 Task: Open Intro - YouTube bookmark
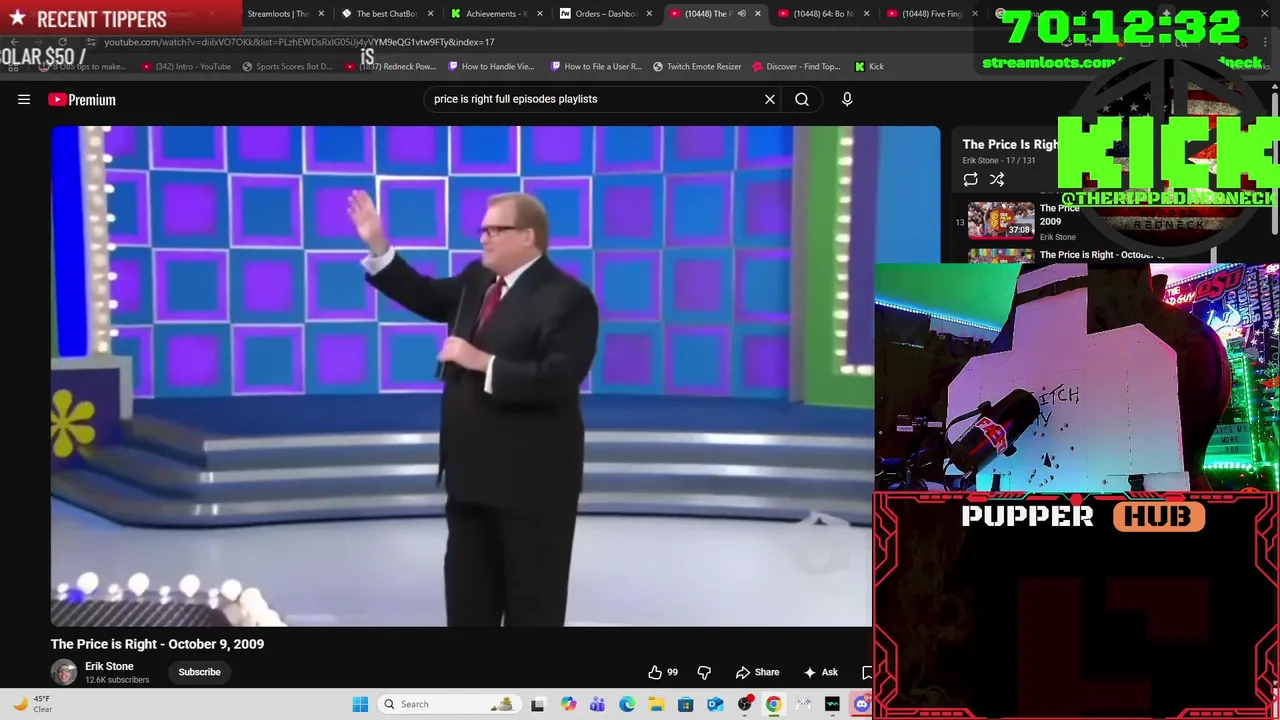[x=187, y=66]
